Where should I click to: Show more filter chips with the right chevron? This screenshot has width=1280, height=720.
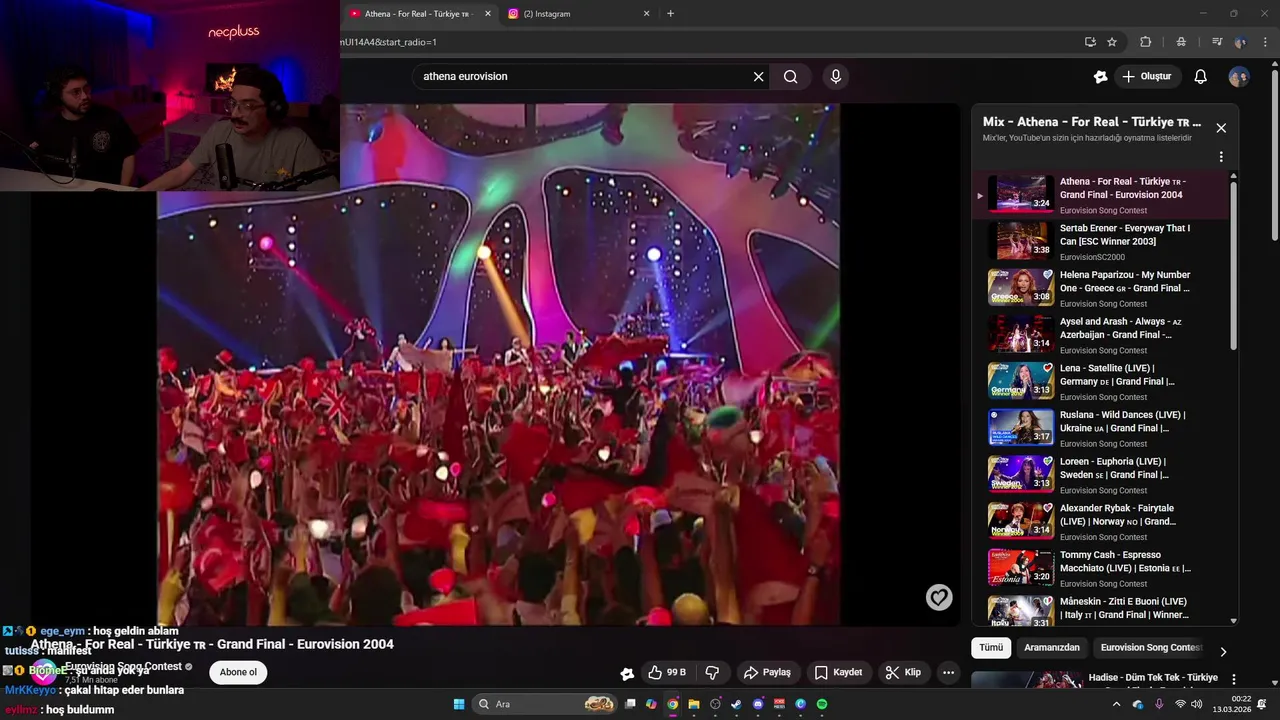click(1223, 652)
